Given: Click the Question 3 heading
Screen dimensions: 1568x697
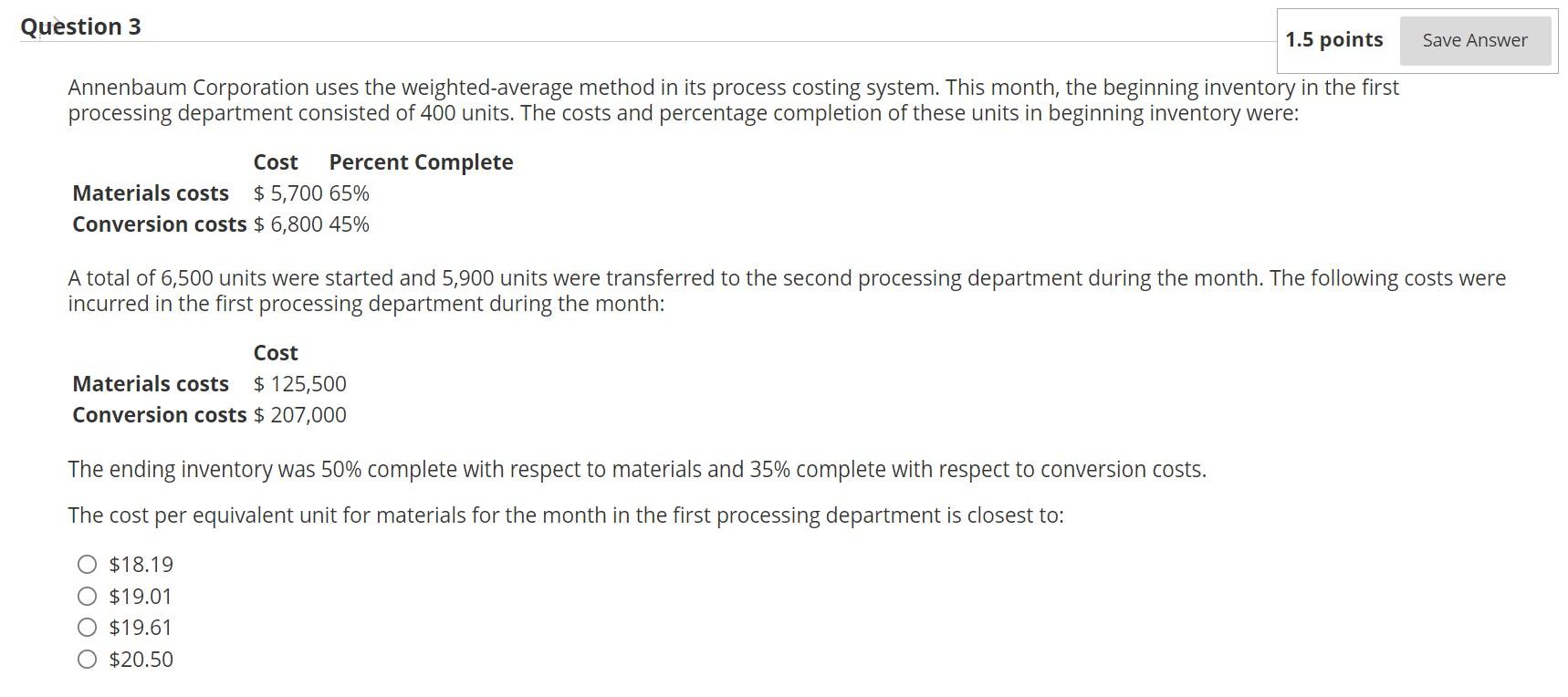Looking at the screenshot, I should (80, 26).
